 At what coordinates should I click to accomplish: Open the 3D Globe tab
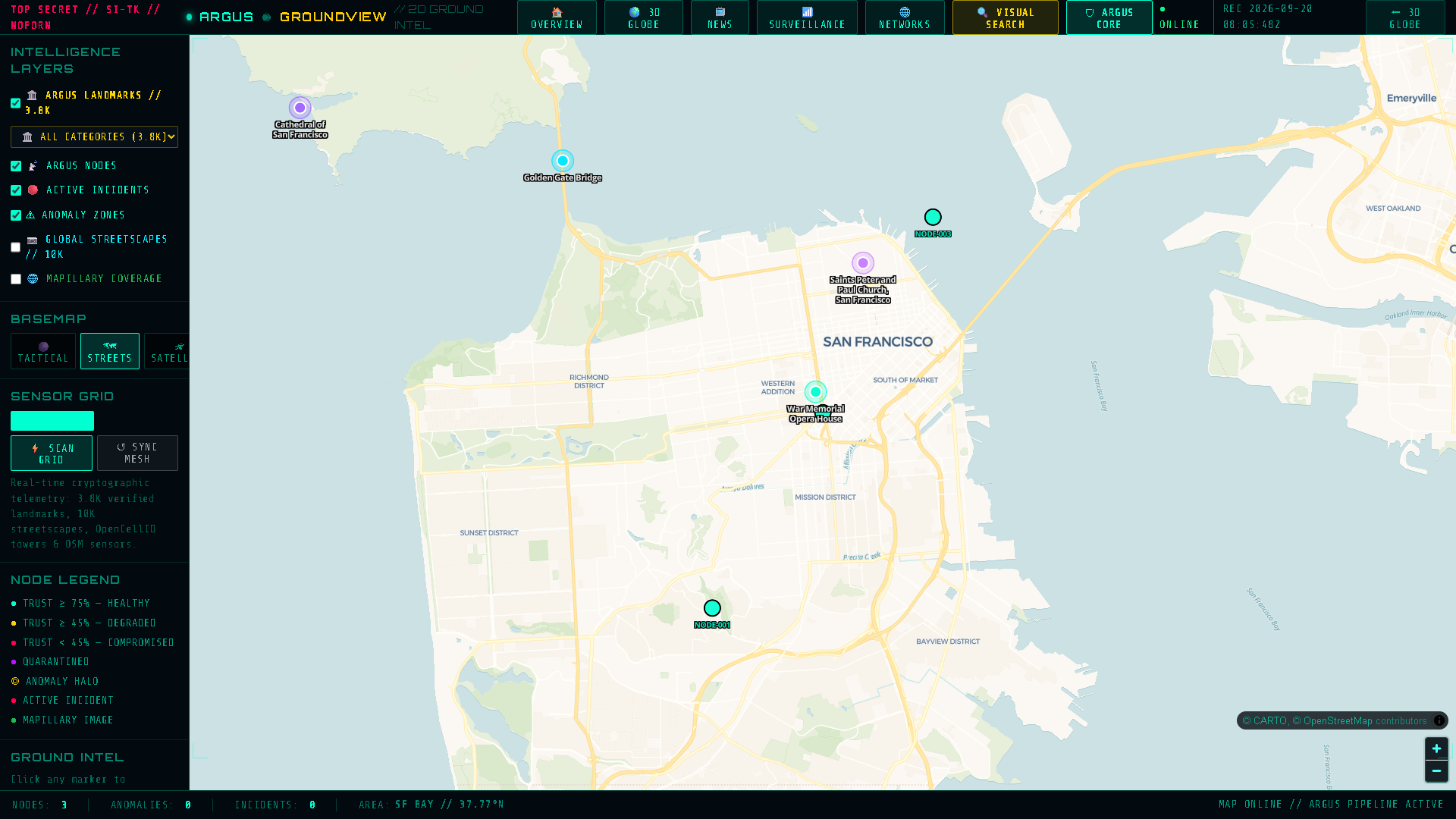pyautogui.click(x=643, y=17)
